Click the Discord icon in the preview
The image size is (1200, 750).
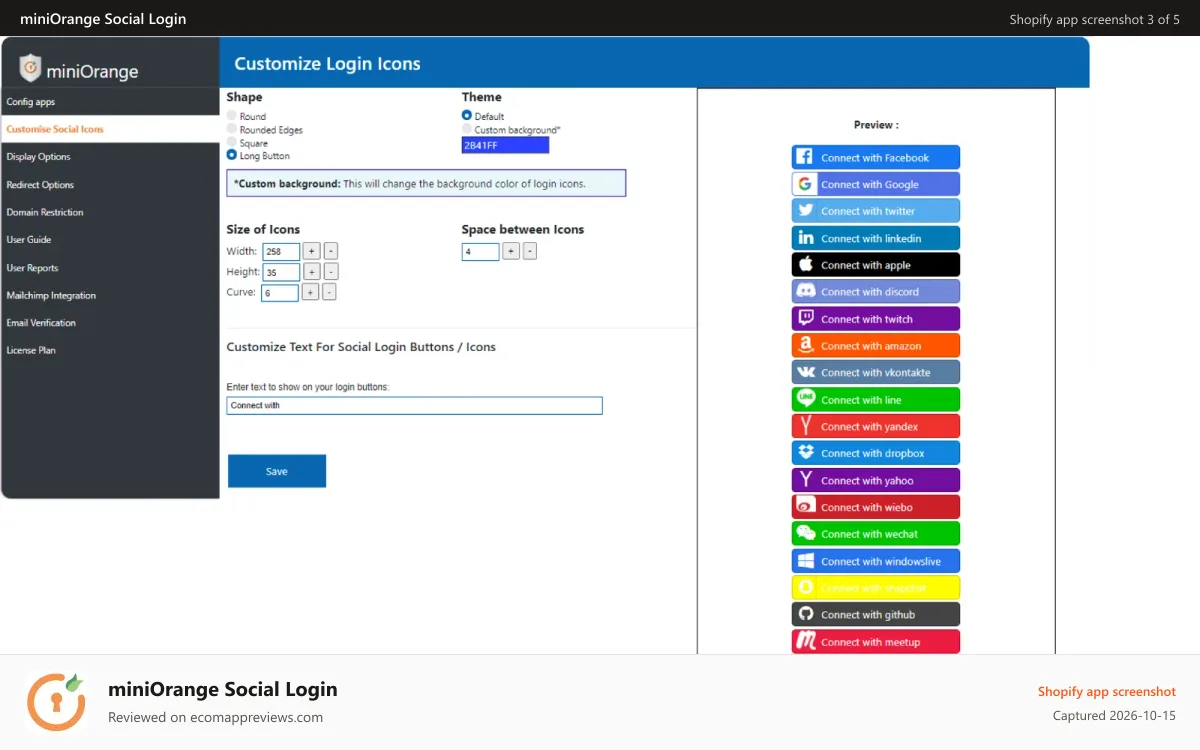[x=805, y=292]
